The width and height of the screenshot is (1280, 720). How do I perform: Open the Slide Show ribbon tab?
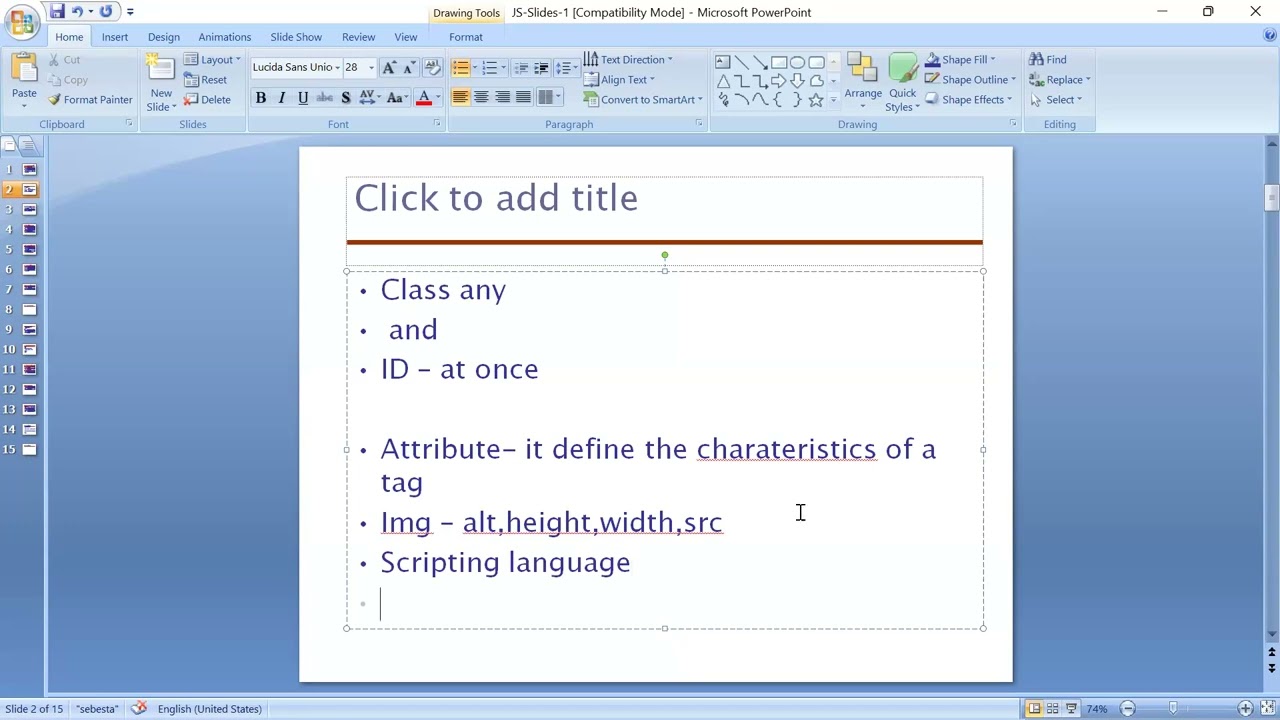click(x=296, y=37)
